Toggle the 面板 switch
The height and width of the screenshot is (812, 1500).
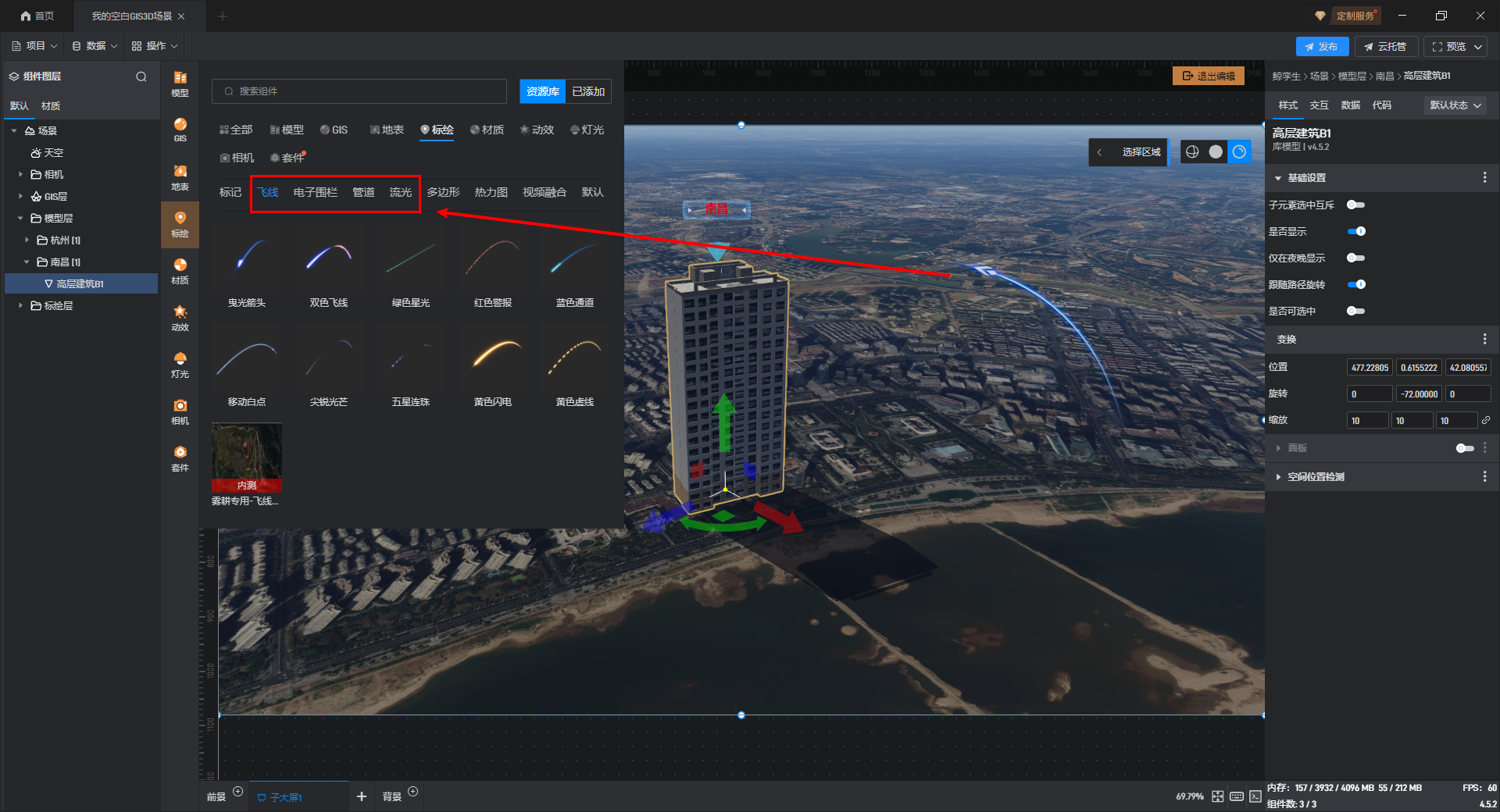[1465, 448]
